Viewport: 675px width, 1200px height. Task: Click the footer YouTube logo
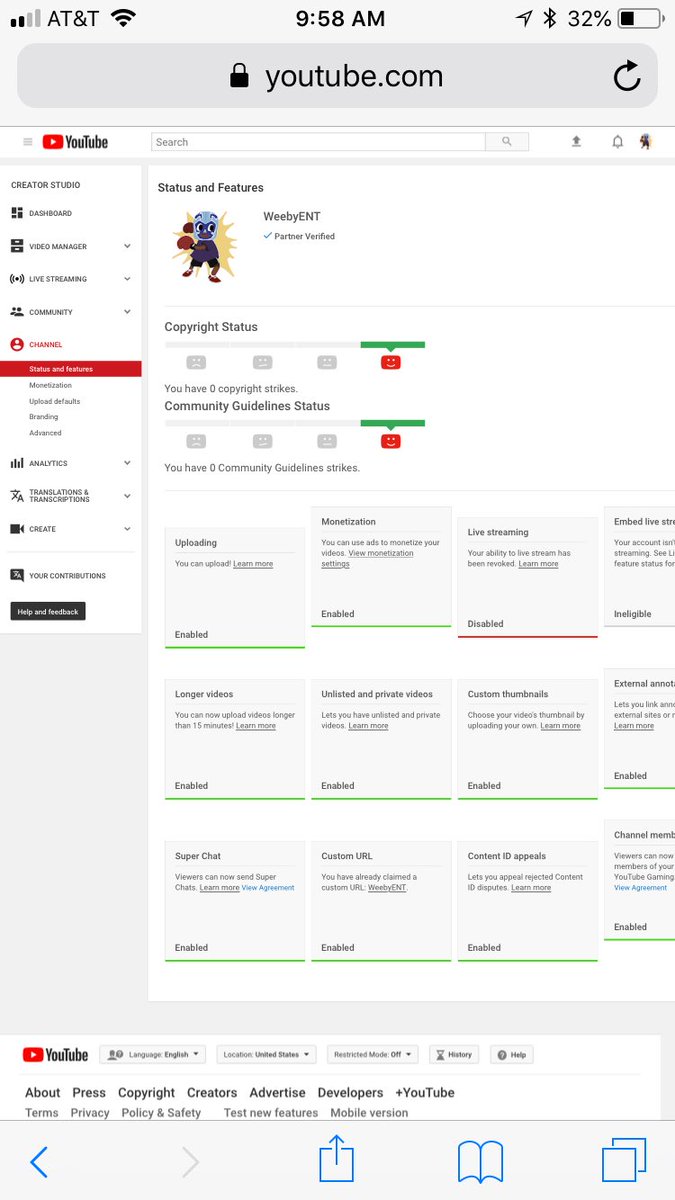(55, 1055)
